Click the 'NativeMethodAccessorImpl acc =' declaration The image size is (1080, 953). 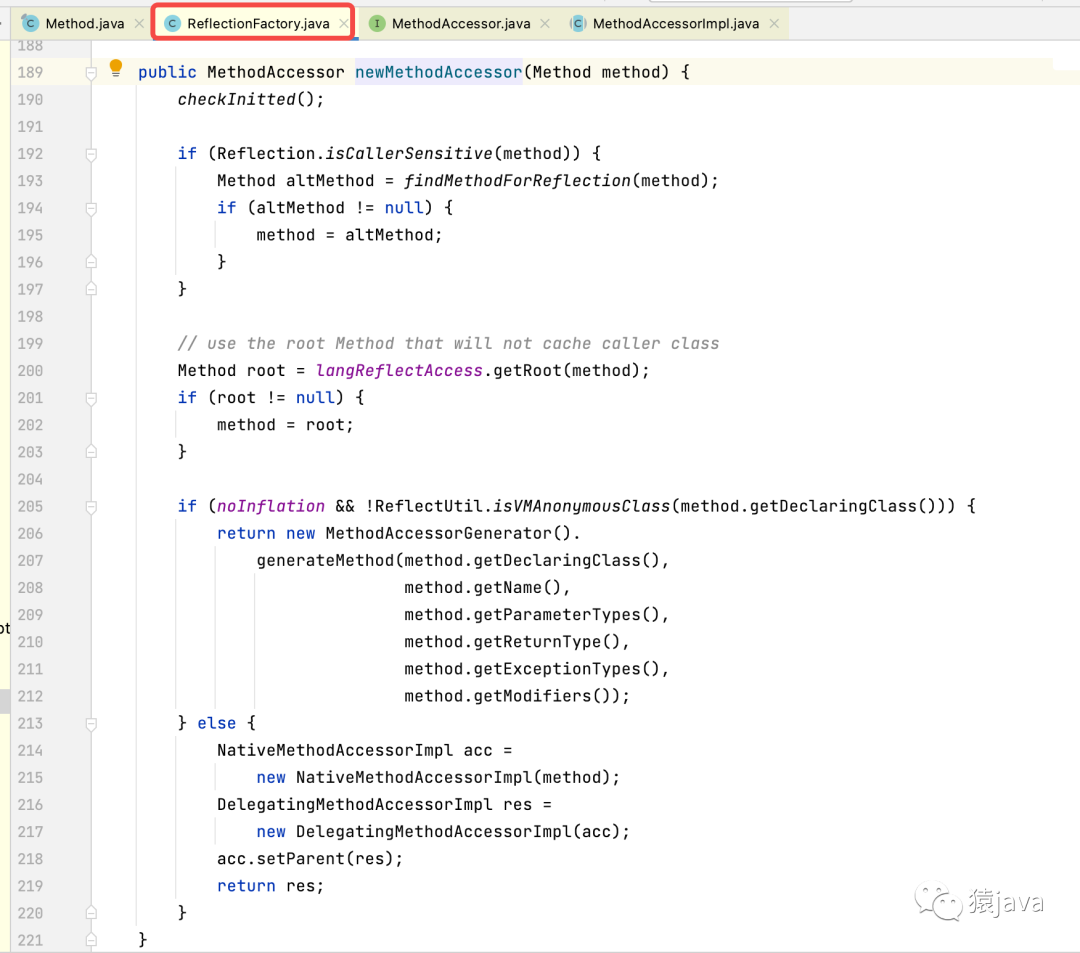364,751
